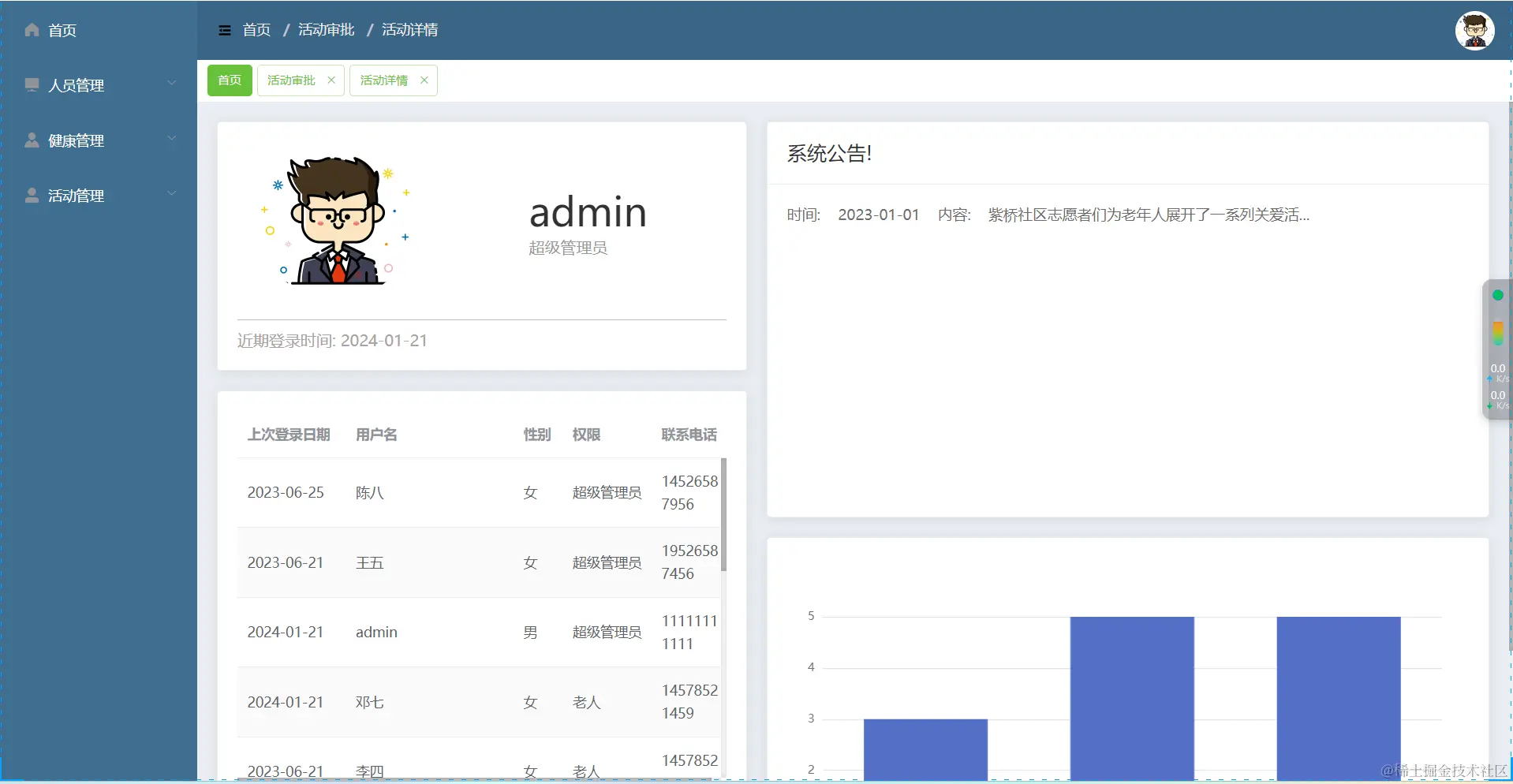This screenshot has width=1513, height=784.
Task: Expand 人员管理 menu chevron
Action: pos(171,83)
